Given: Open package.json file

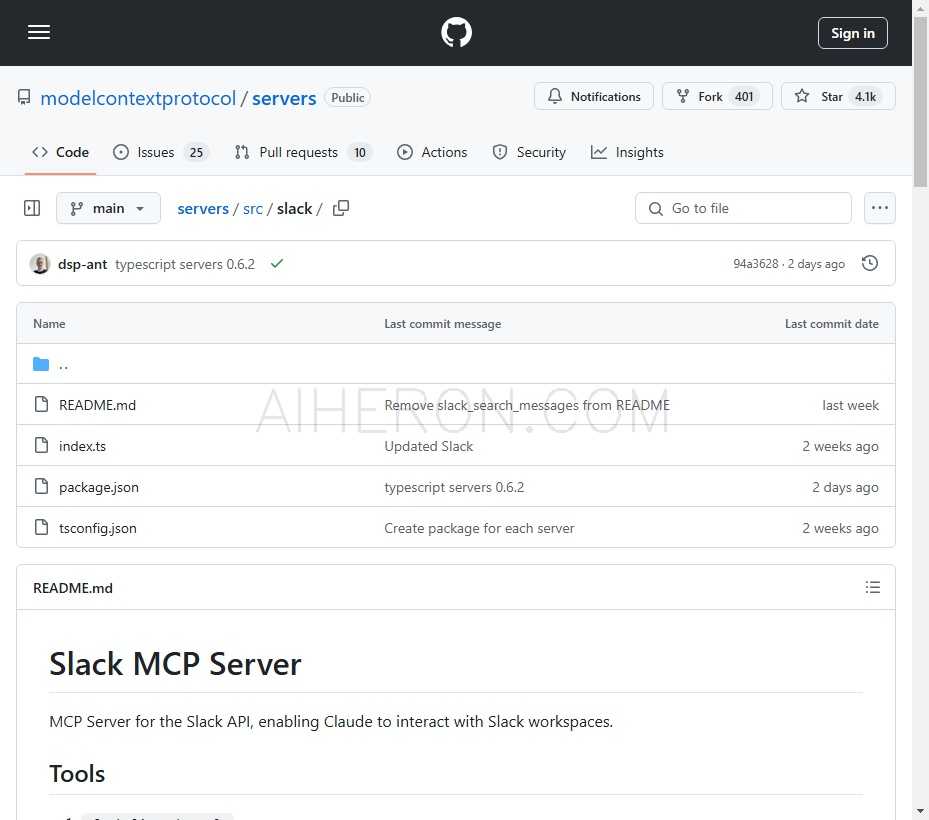Looking at the screenshot, I should tap(98, 487).
